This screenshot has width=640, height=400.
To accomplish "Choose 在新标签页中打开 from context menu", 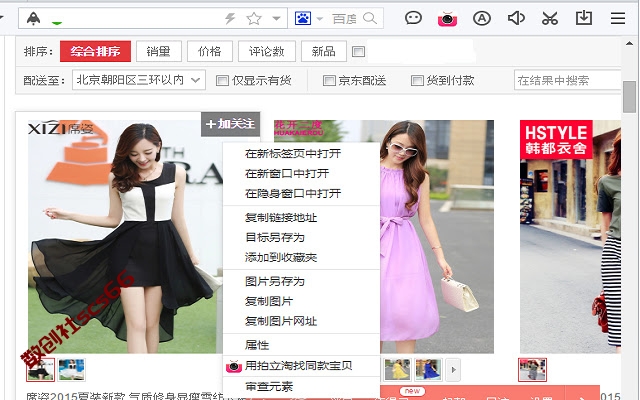I will tap(301, 153).
